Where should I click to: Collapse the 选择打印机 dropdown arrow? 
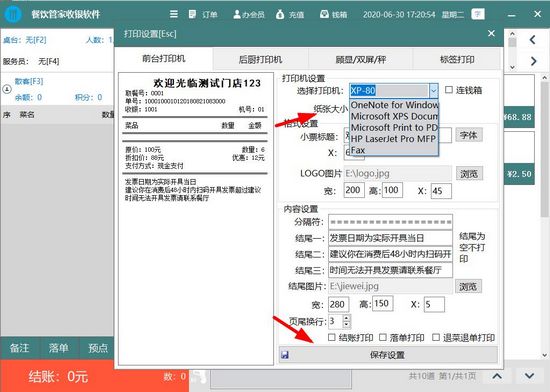coord(434,91)
